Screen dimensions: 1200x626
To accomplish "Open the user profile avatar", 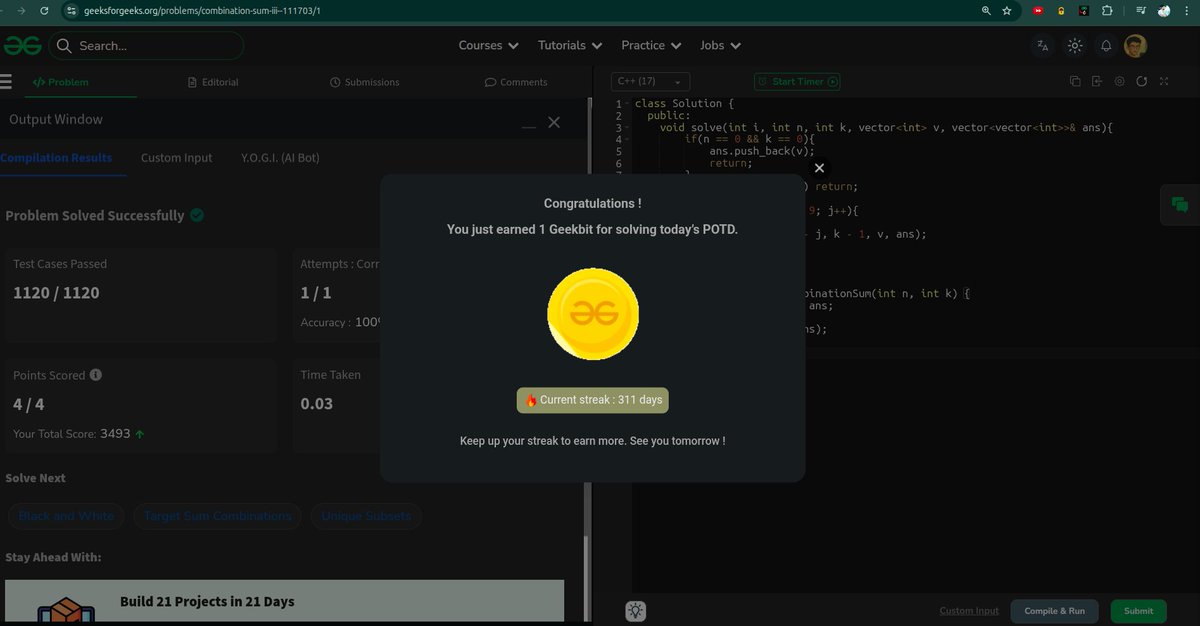I will click(1135, 45).
